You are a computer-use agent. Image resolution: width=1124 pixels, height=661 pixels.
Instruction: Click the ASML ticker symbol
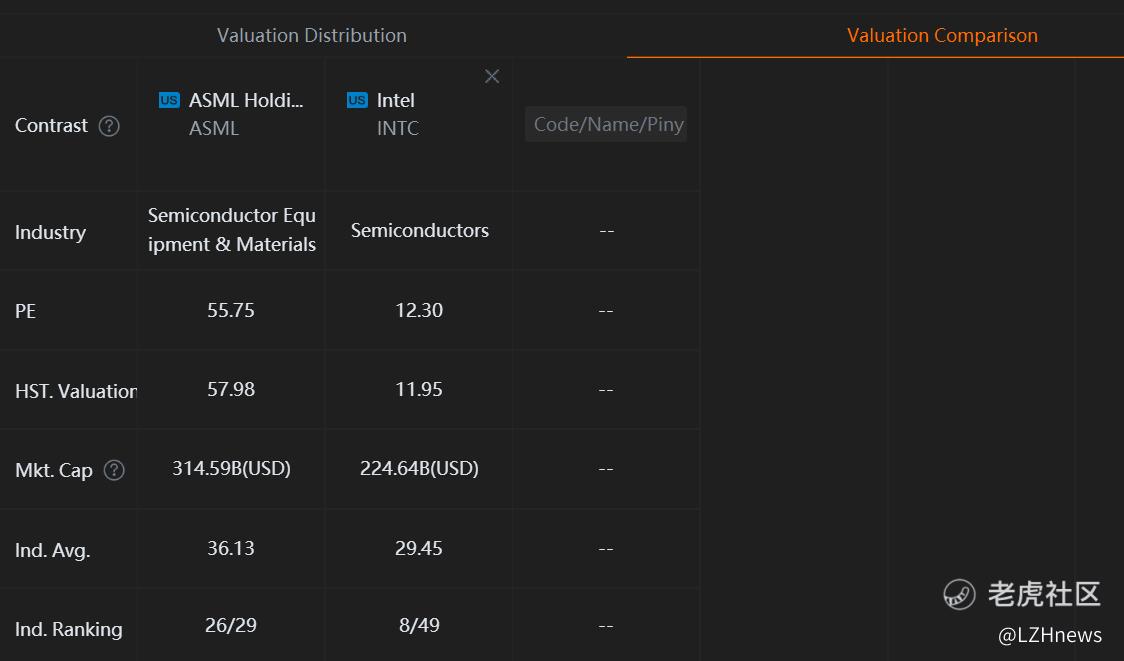click(214, 128)
